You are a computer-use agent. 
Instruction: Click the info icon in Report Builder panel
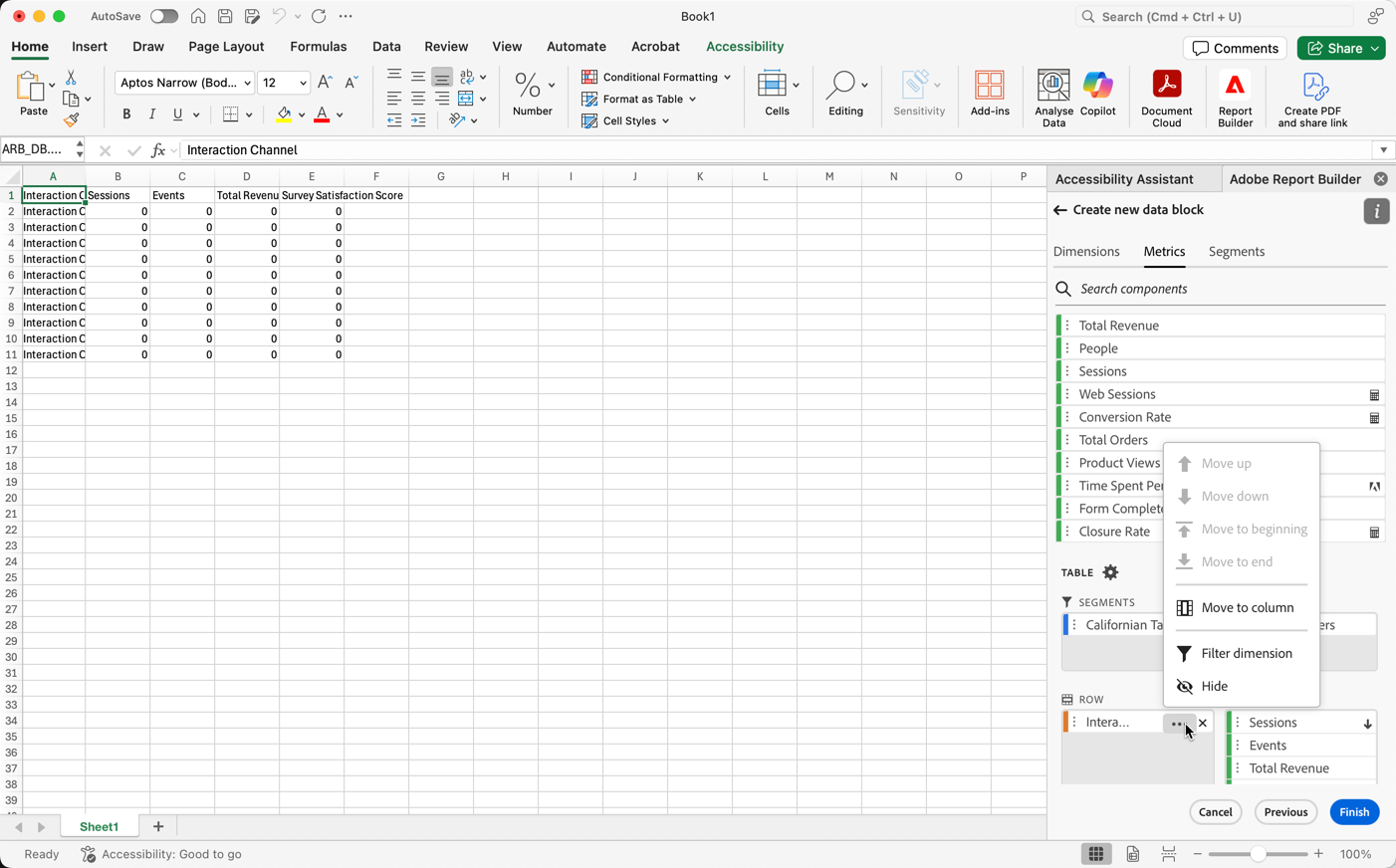pos(1376,211)
